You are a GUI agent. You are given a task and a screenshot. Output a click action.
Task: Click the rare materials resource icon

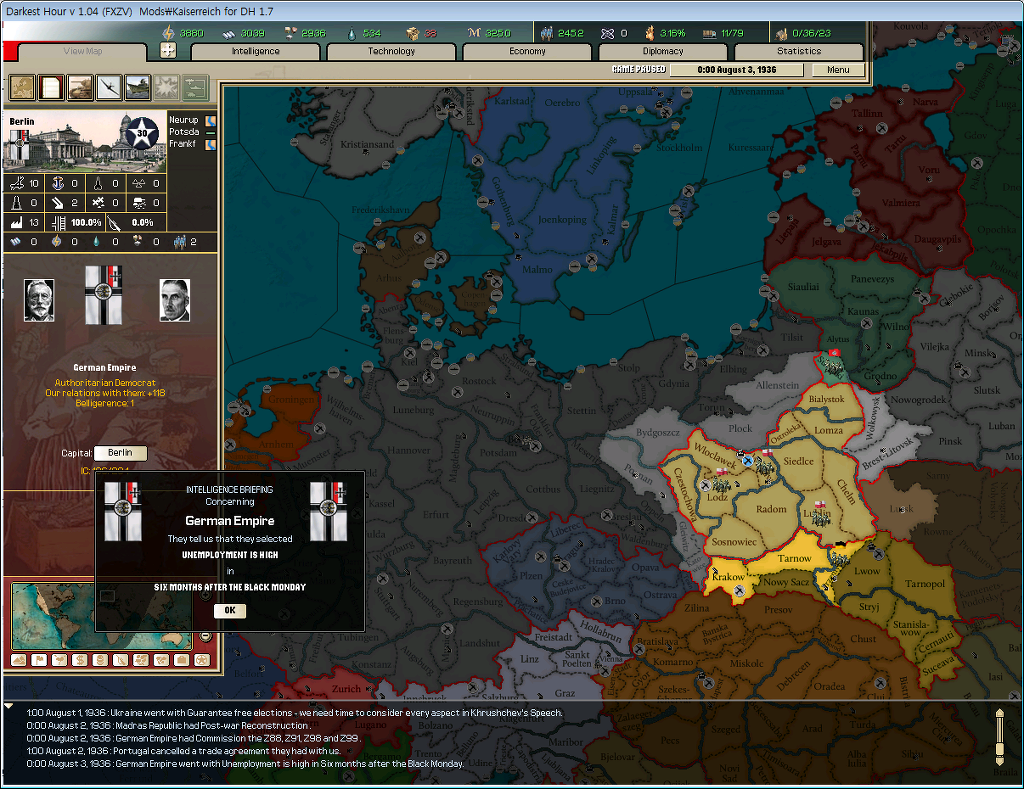[x=291, y=33]
